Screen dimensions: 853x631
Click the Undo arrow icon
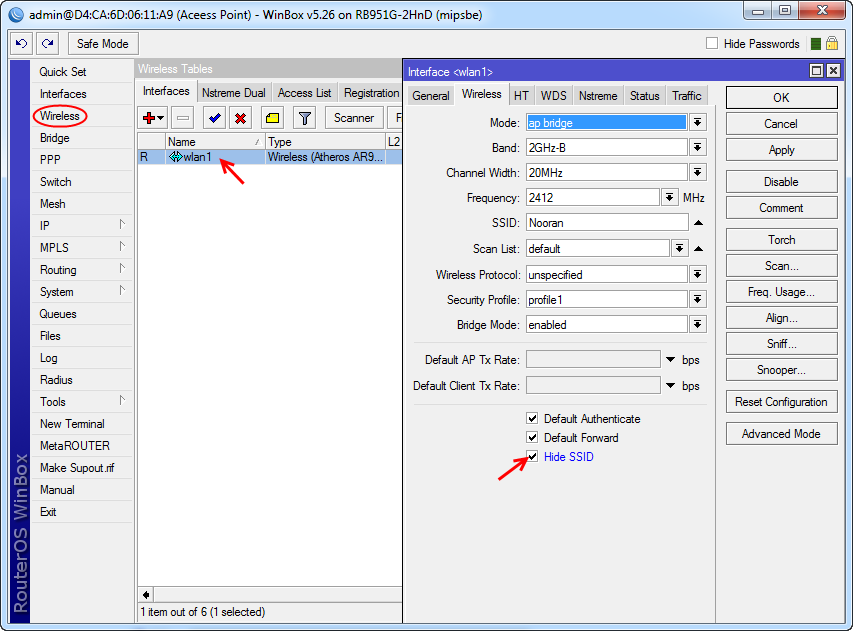point(21,44)
